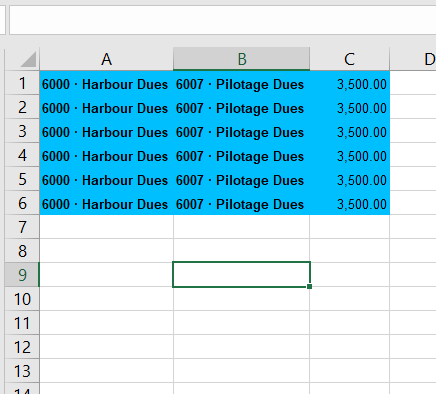Click cell A3 '6000 · Harbour Dues'
This screenshot has width=436, height=394.
[x=106, y=131]
